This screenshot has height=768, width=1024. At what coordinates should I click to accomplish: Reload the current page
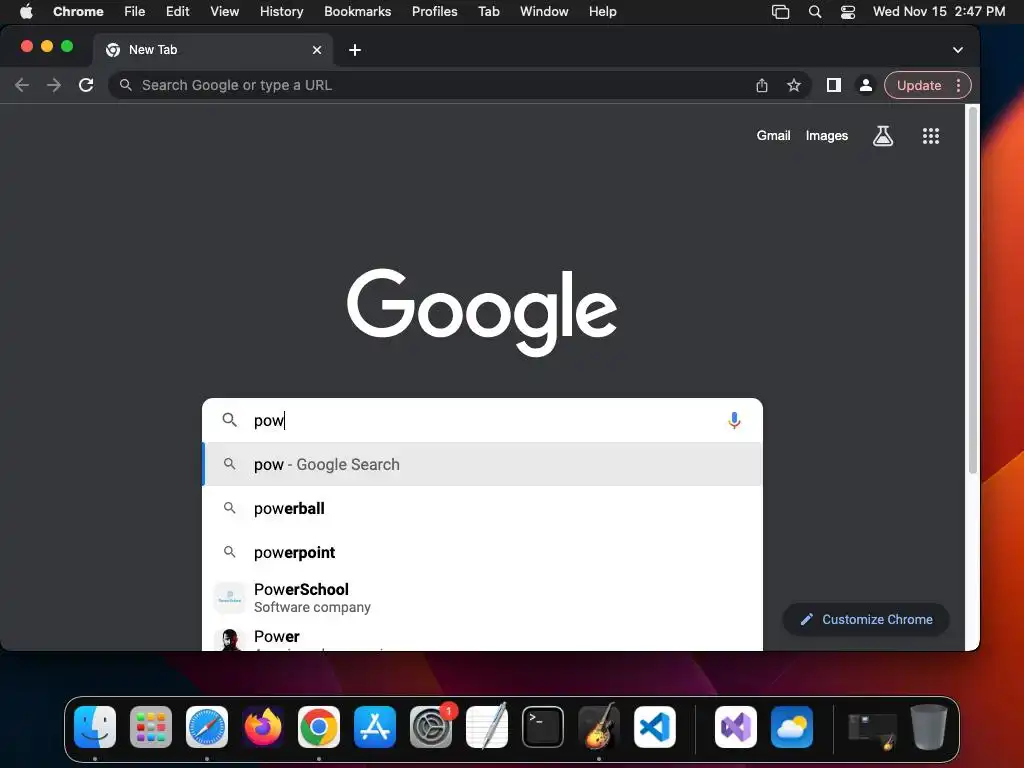click(x=86, y=85)
